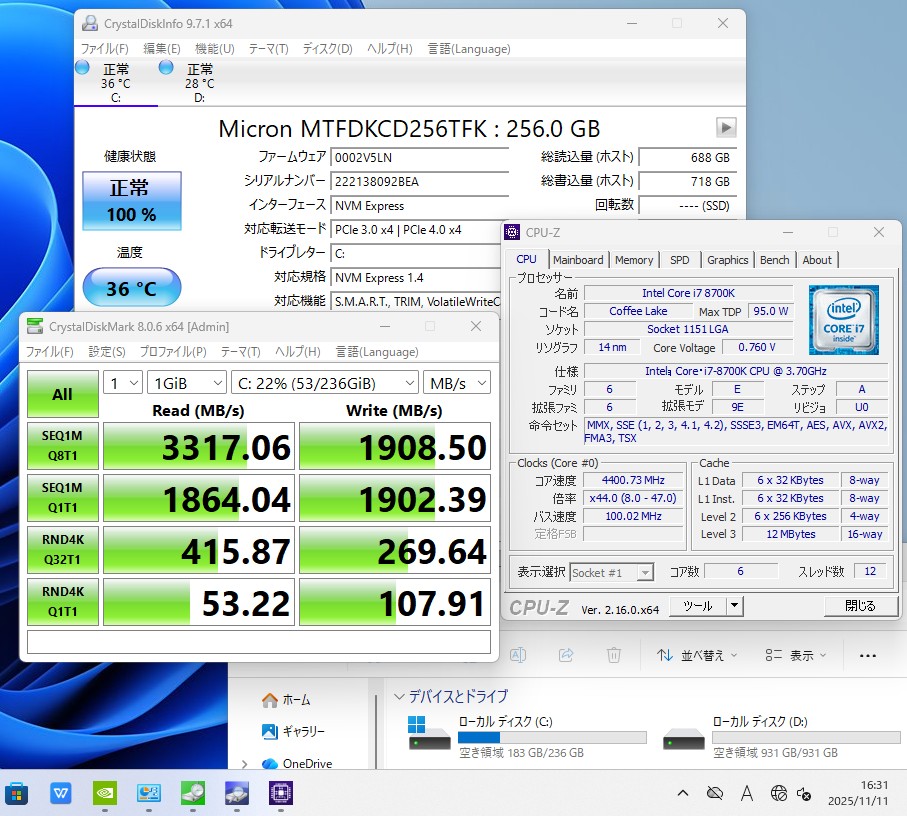Click the delete trash icon in Explorer toolbar
This screenshot has height=816, width=907.
[614, 655]
